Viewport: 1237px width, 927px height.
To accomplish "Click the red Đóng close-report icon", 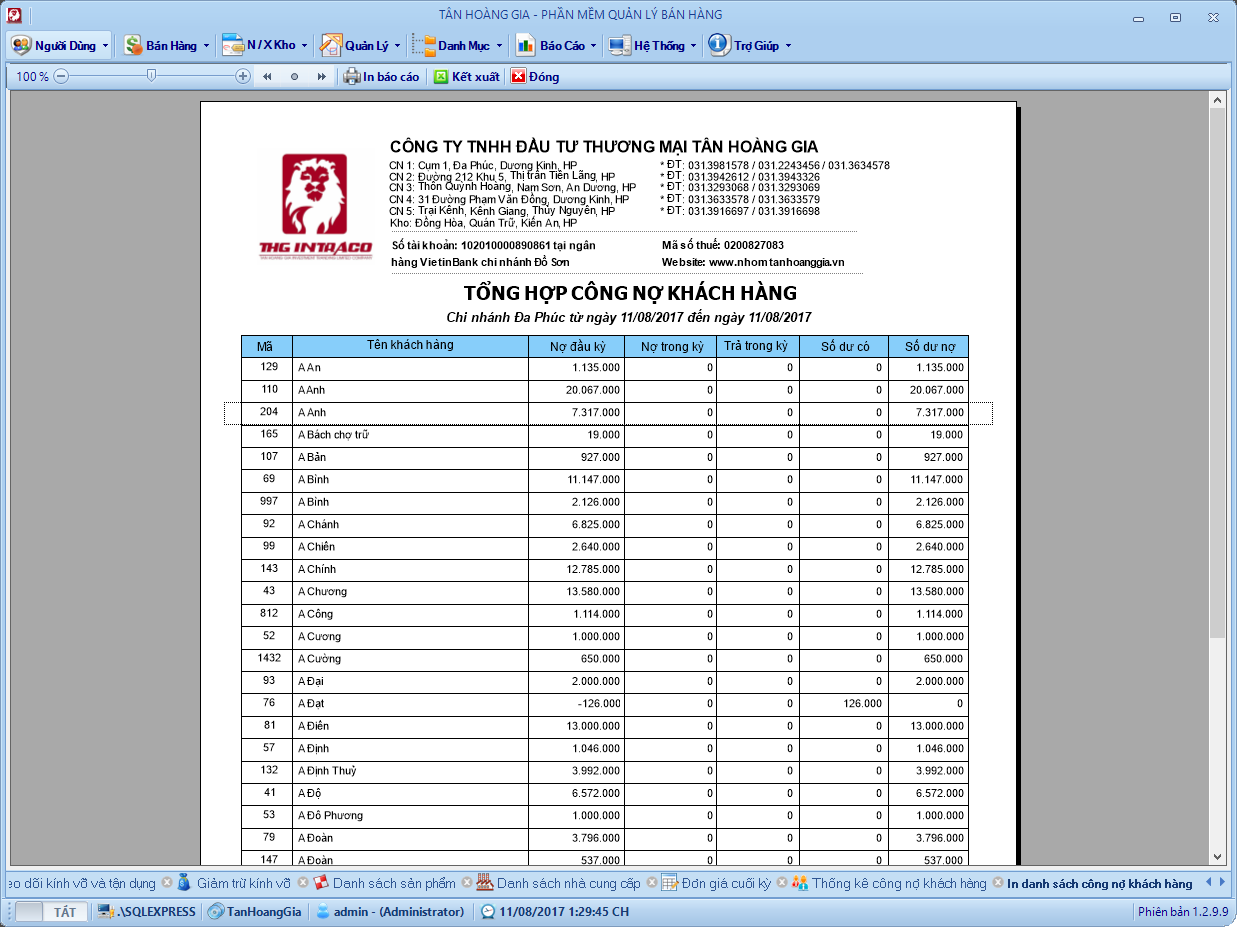I will click(518, 76).
